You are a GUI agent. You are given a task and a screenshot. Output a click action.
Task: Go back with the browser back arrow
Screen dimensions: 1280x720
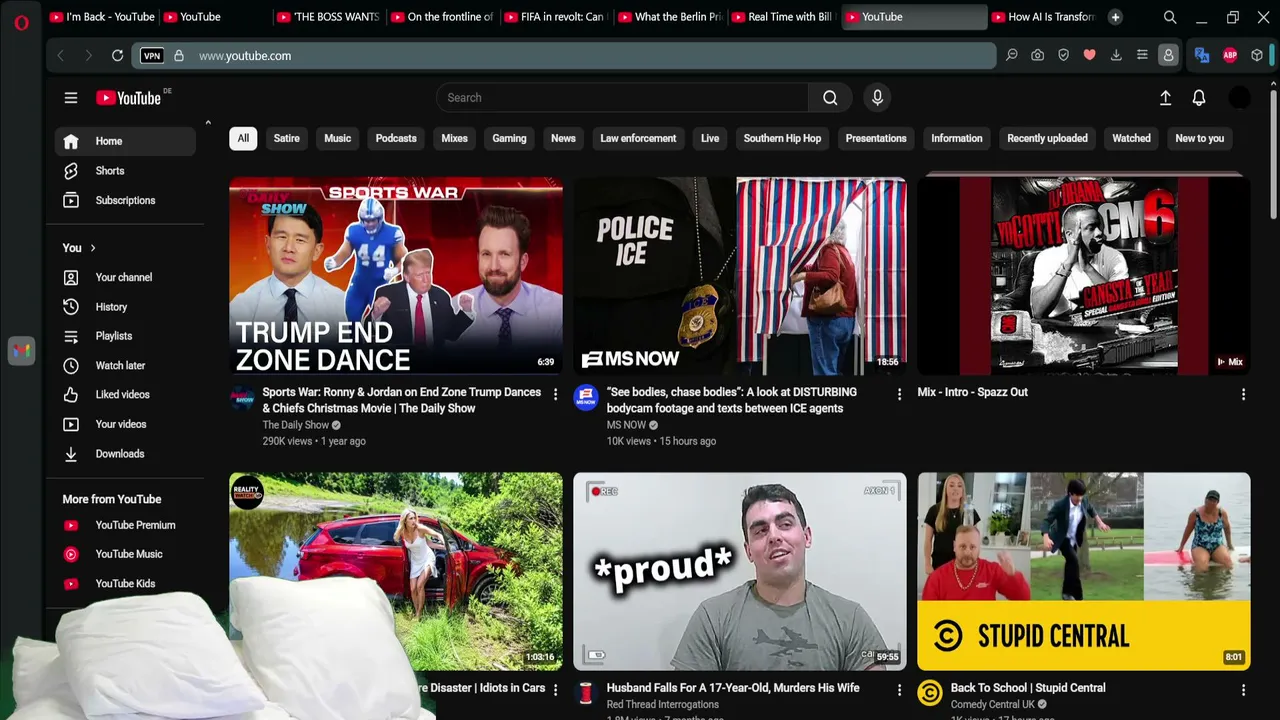click(x=61, y=56)
